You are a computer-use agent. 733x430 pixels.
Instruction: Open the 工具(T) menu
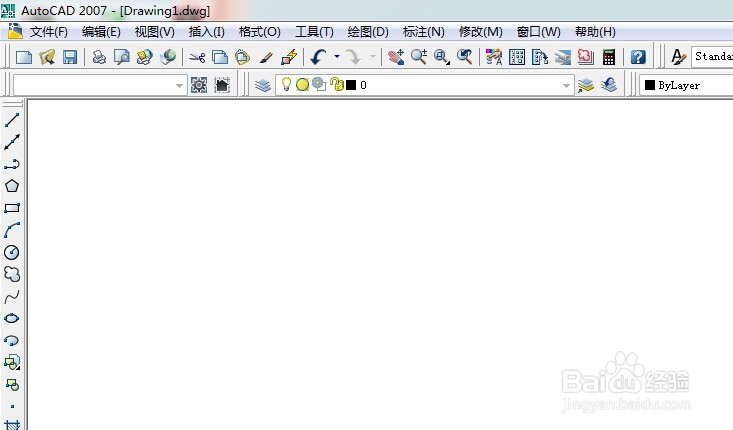point(314,32)
